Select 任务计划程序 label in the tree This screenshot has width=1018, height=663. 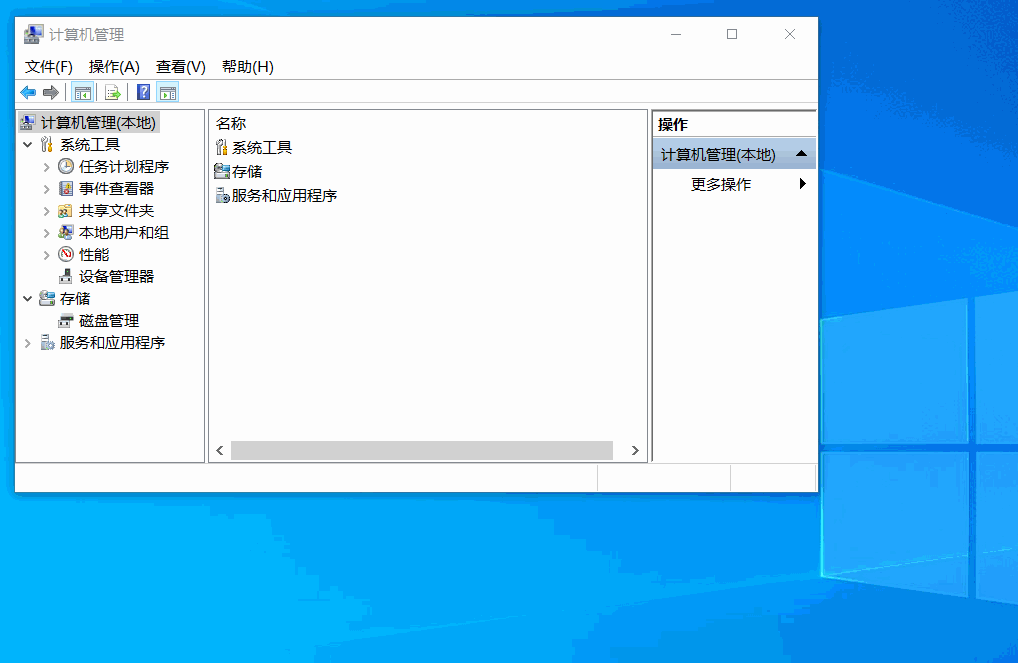coord(124,167)
